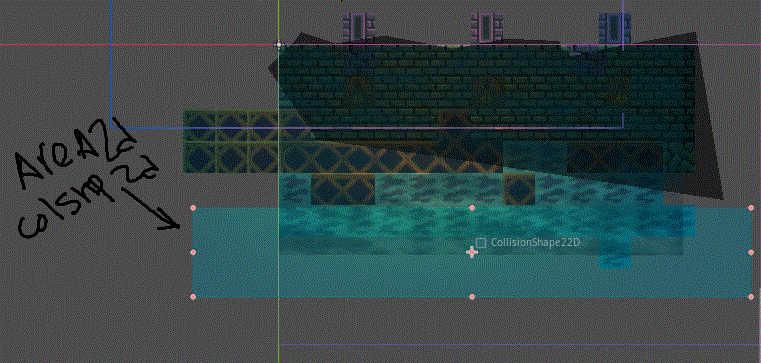Select the right-middle collision shape handle
This screenshot has width=761, height=363.
coord(751,252)
